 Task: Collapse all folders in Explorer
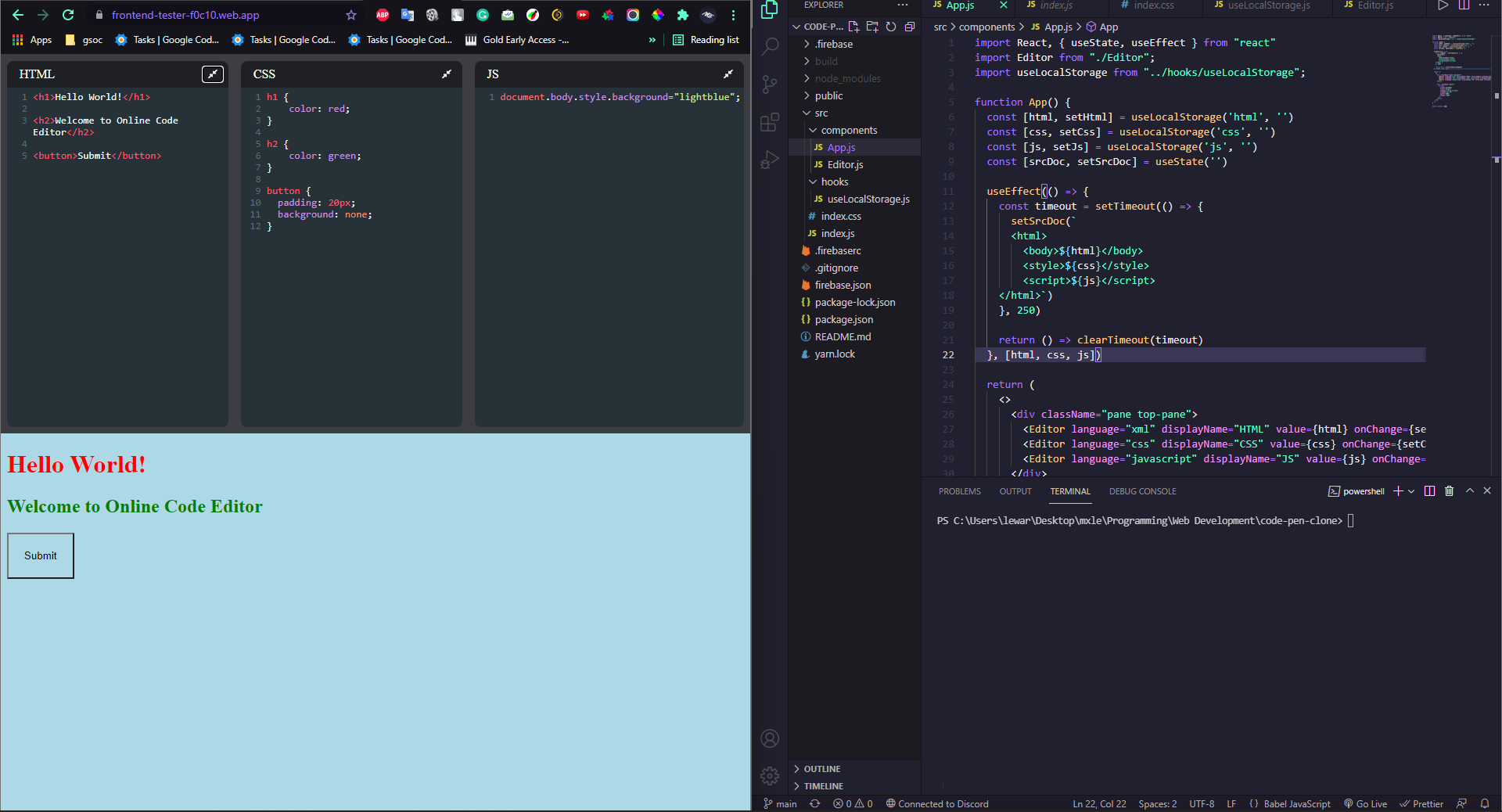click(910, 27)
